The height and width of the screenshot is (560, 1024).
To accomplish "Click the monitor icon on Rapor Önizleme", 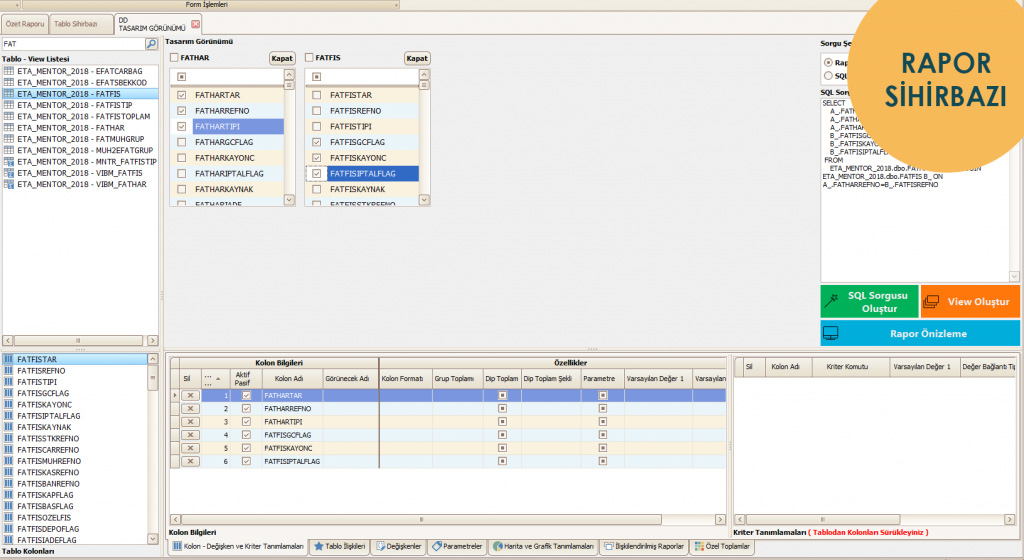I will click(831, 334).
